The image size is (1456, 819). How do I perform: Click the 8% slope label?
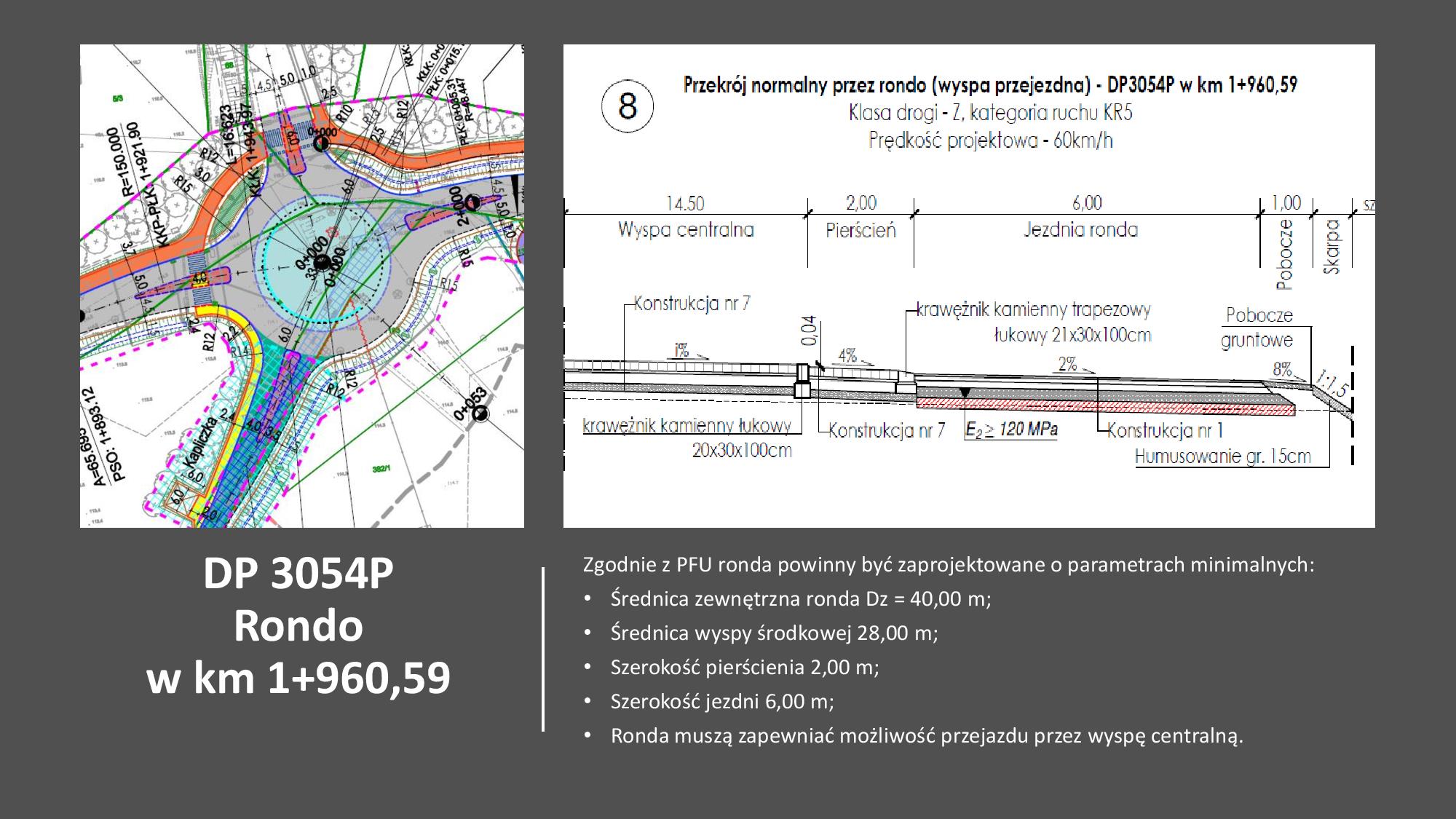point(1282,369)
